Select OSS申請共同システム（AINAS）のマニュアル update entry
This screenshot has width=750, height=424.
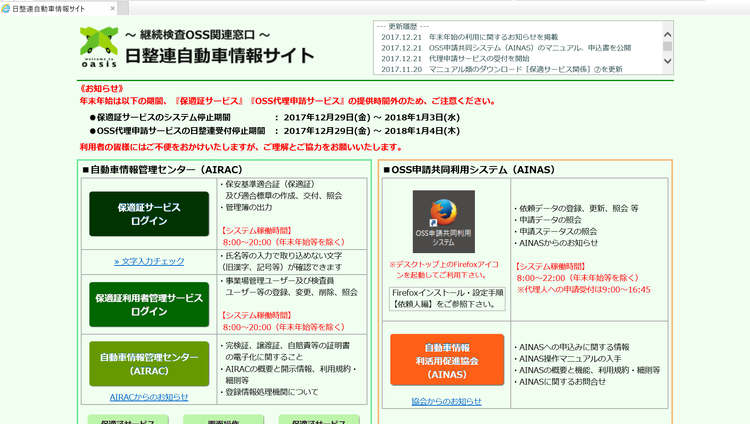tap(506, 48)
